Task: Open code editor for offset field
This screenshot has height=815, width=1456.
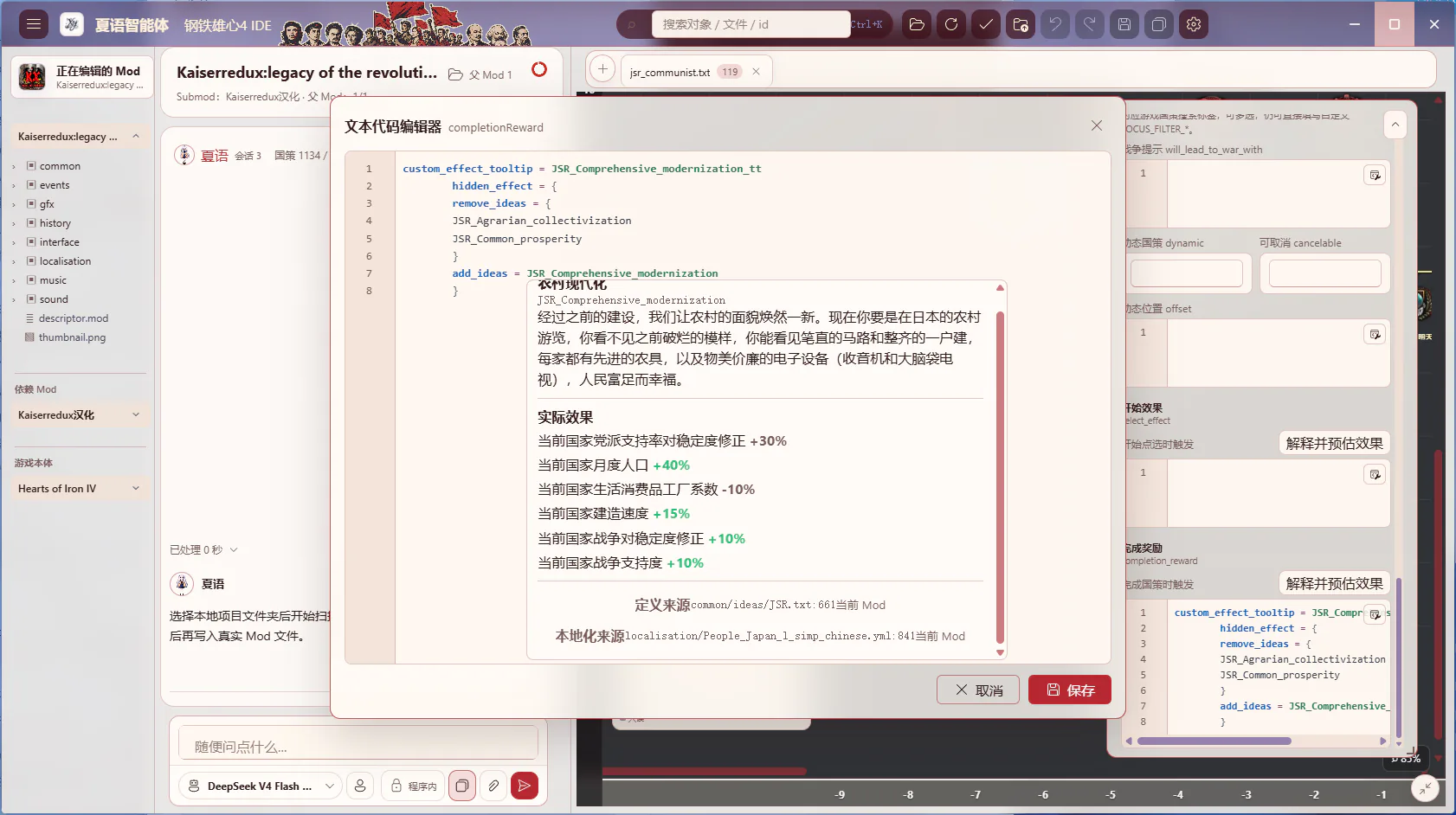Action: click(1375, 335)
